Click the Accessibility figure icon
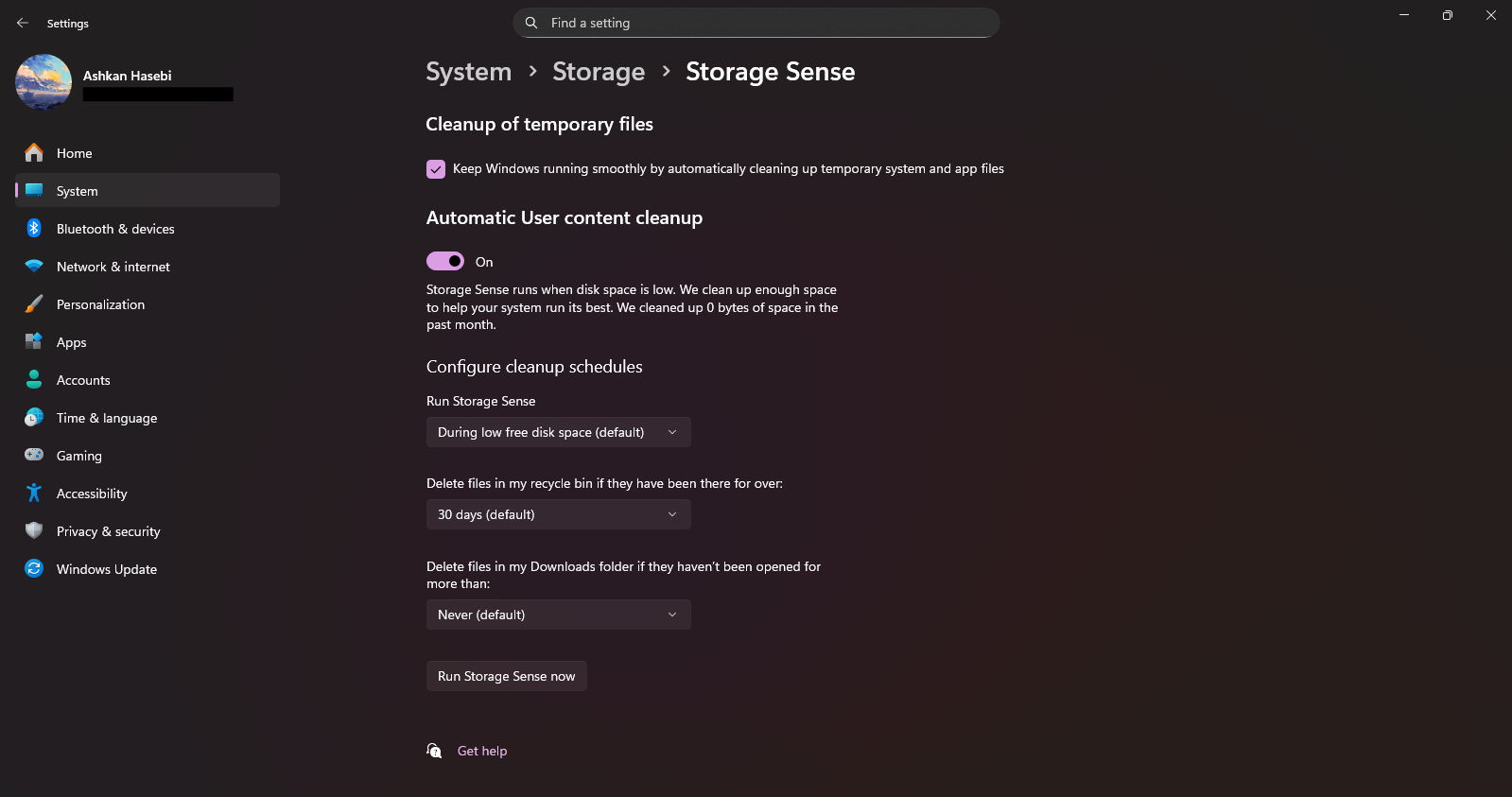Image resolution: width=1512 pixels, height=797 pixels. point(34,493)
